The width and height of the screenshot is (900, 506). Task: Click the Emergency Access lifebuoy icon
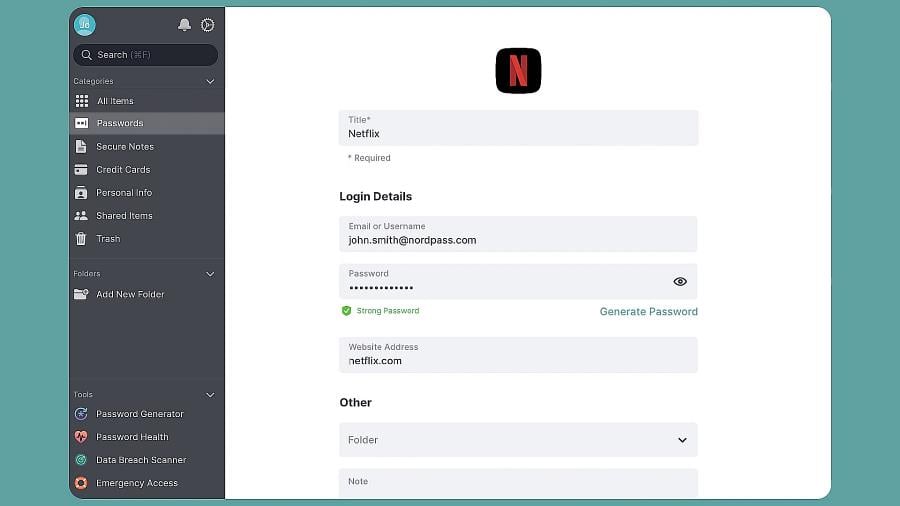click(x=81, y=483)
